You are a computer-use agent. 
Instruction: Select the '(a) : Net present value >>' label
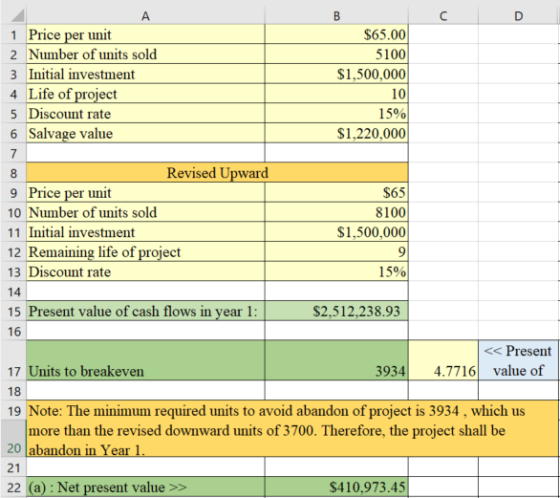pyautogui.click(x=146, y=487)
